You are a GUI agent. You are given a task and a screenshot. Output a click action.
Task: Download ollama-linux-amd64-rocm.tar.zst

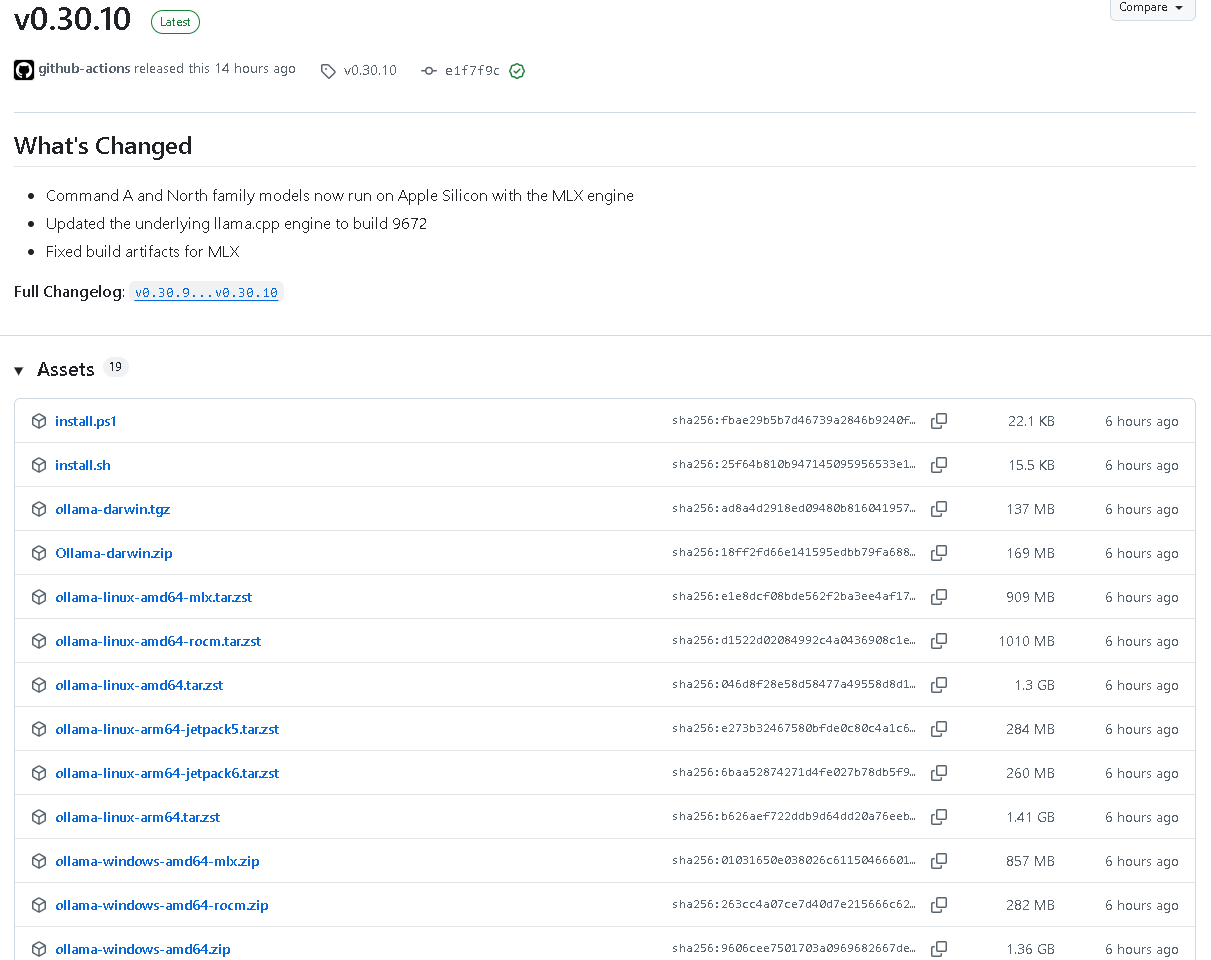tap(158, 641)
